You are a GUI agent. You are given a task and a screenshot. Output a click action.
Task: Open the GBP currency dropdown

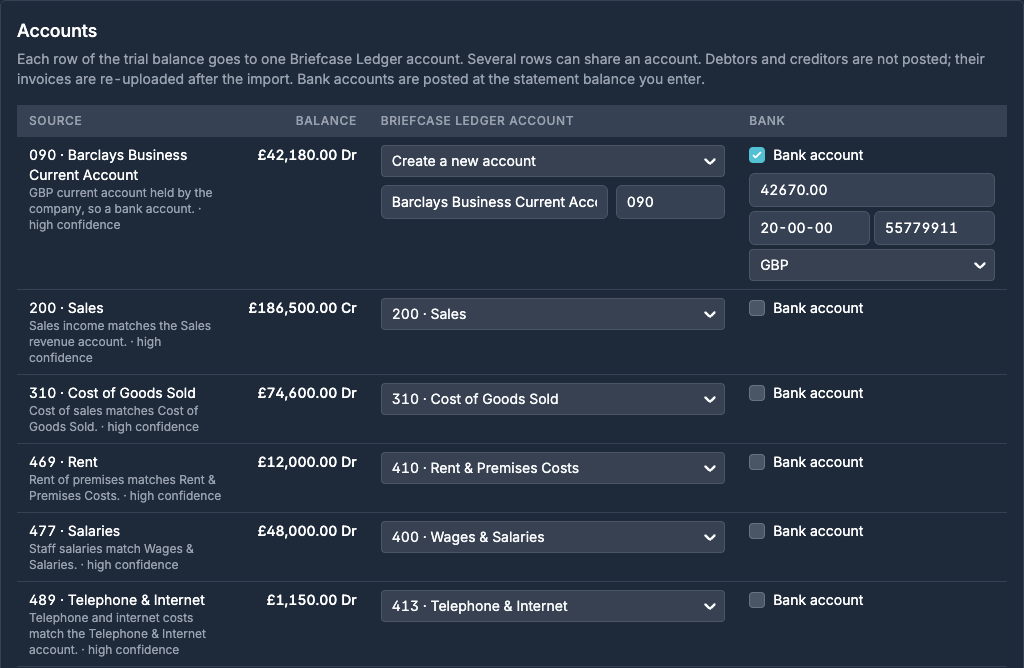871,265
